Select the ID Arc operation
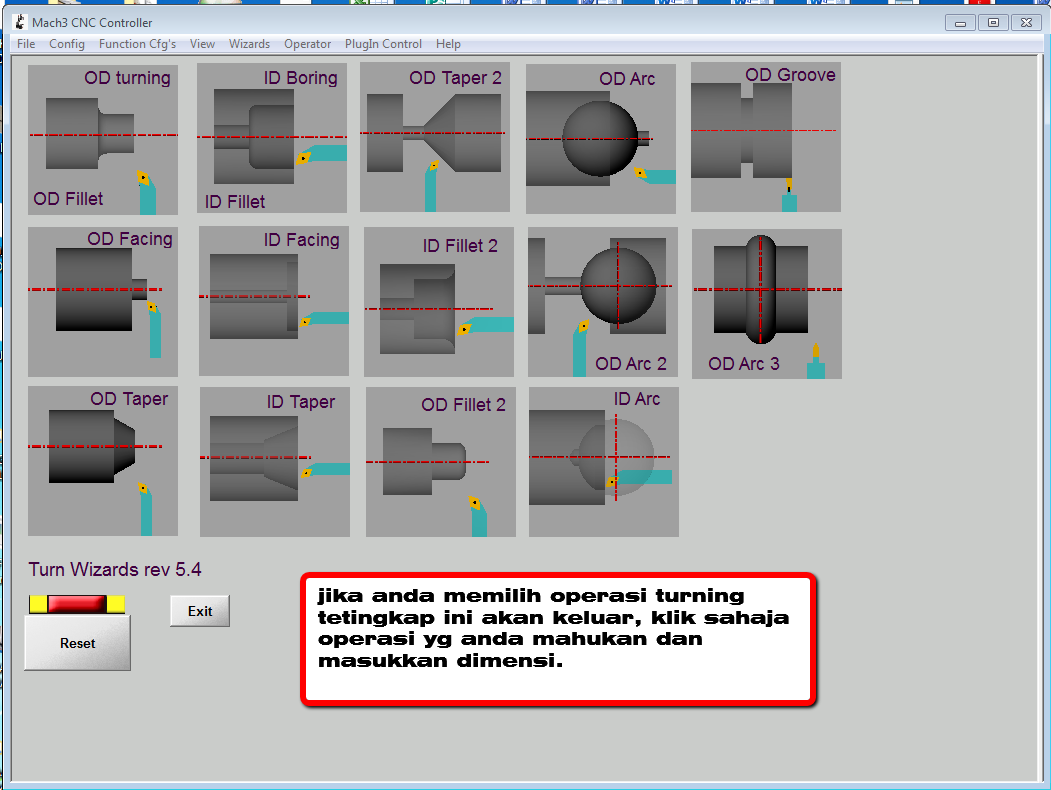1051x790 pixels. 603,460
